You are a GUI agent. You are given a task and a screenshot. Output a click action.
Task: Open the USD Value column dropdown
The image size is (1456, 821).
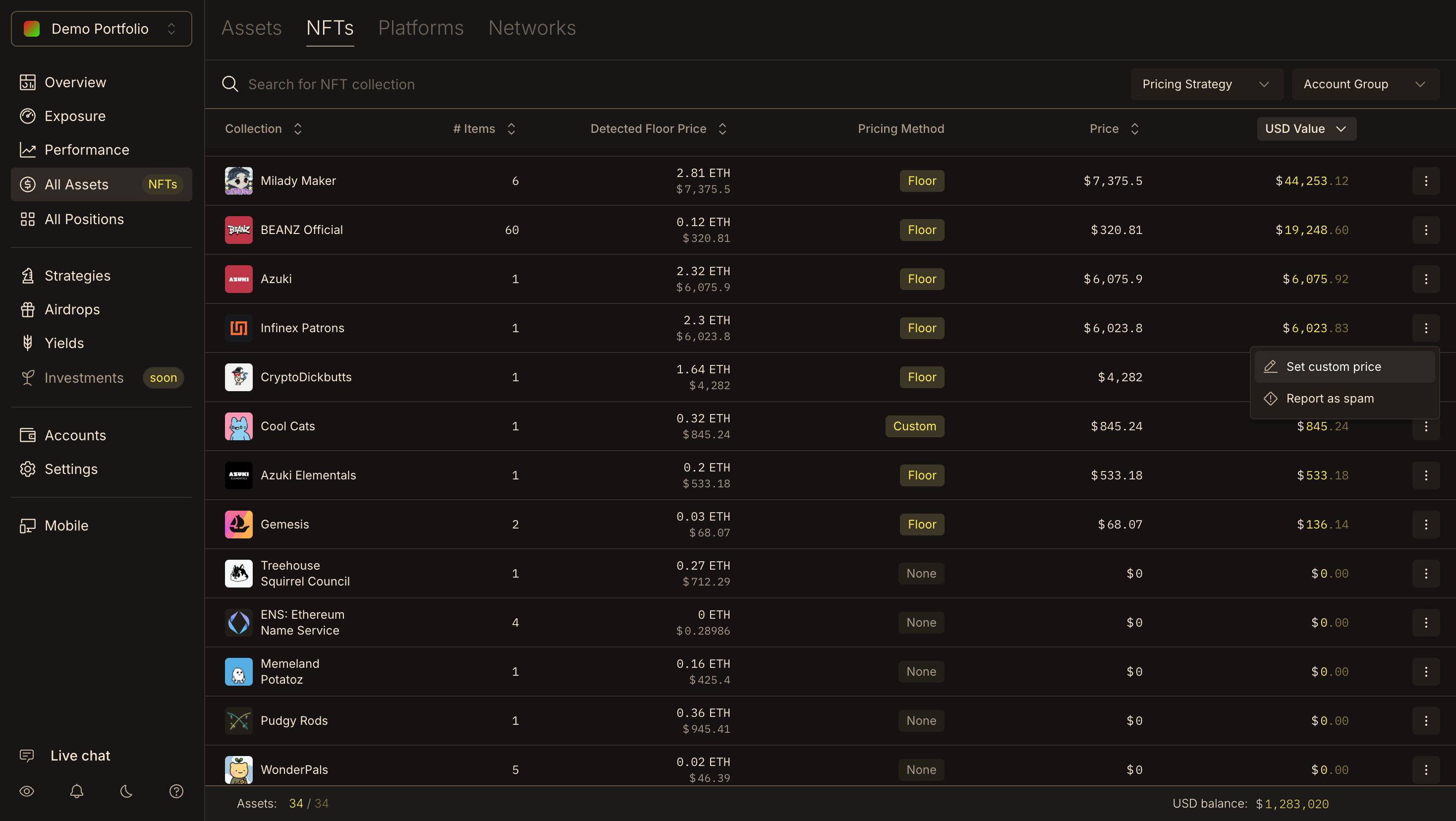point(1306,129)
